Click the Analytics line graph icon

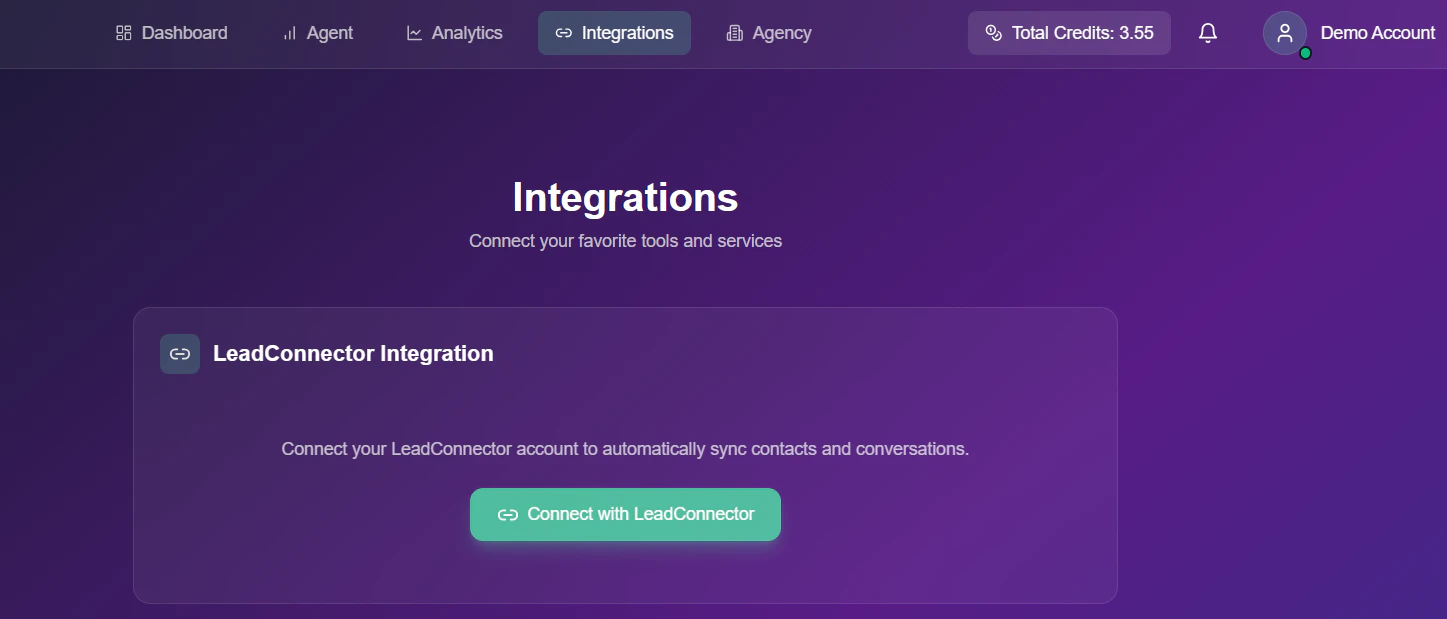point(413,32)
